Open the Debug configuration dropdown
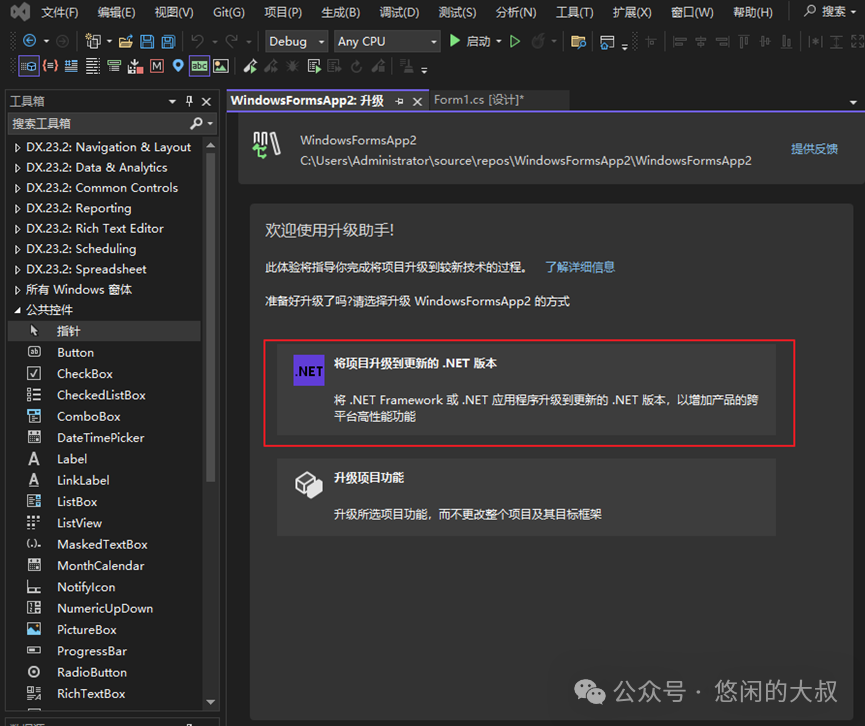The image size is (865, 726). pos(297,41)
